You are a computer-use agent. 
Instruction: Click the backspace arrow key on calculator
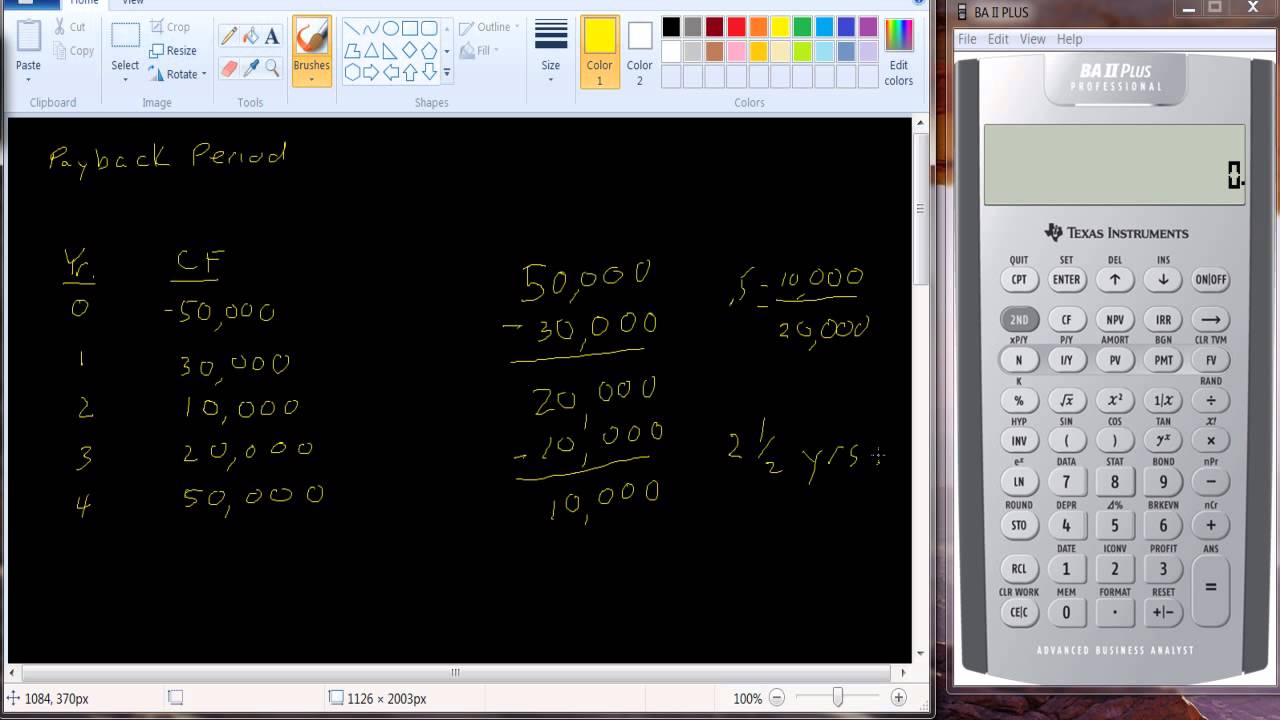click(1211, 320)
